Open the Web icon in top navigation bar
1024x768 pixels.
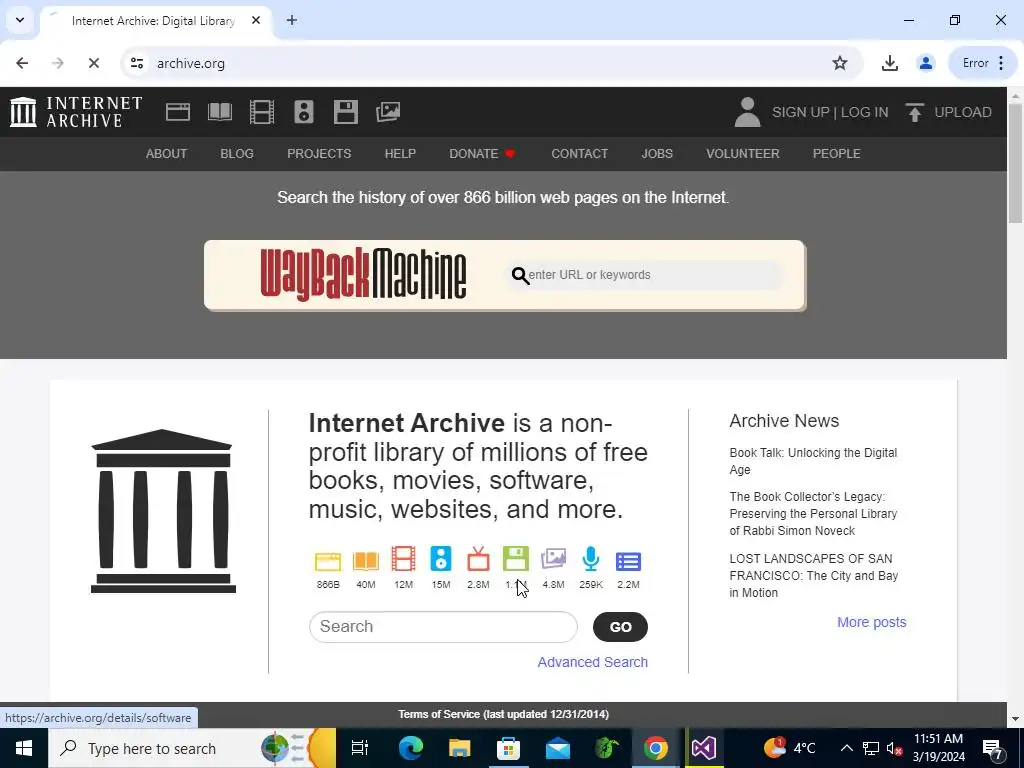click(x=178, y=112)
